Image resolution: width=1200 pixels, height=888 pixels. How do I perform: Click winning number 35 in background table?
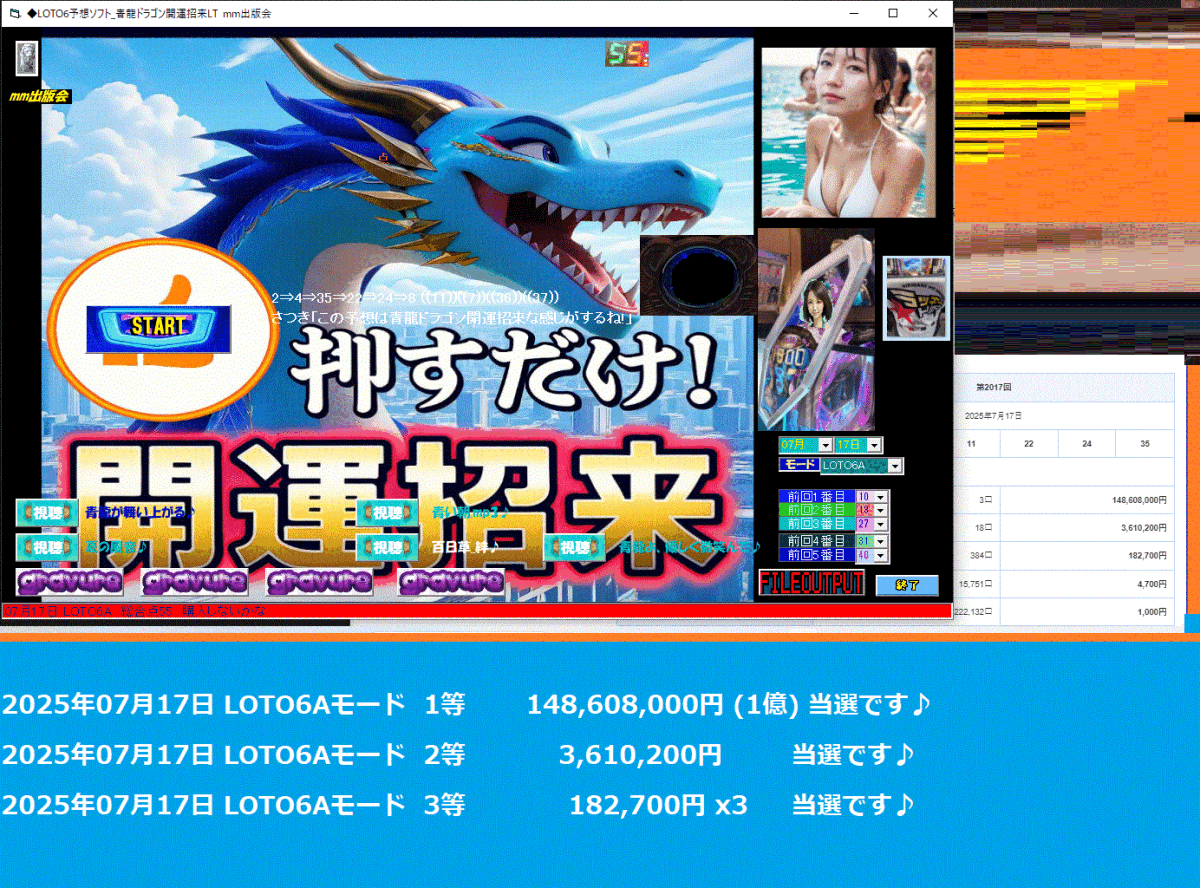pyautogui.click(x=1145, y=443)
